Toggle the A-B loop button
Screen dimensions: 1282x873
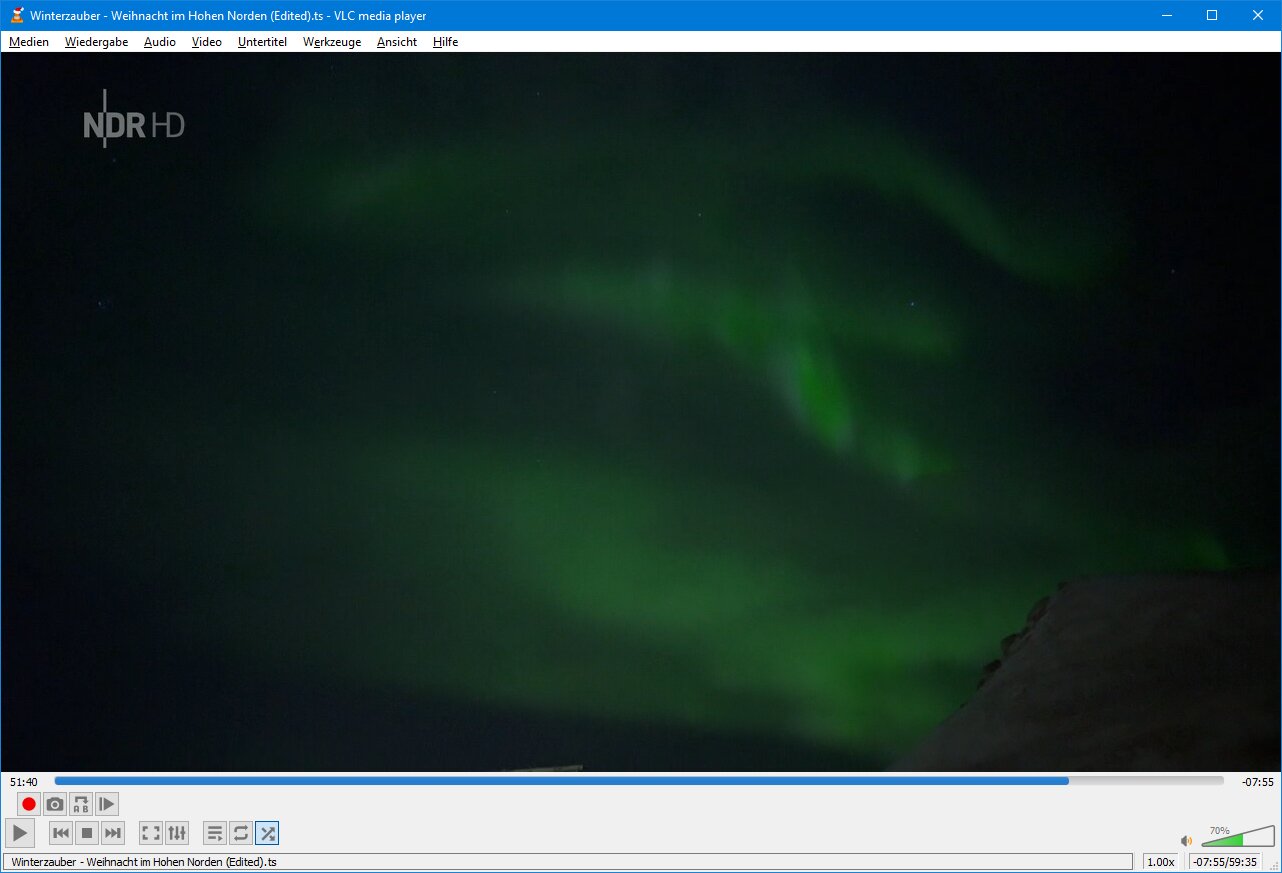click(x=81, y=804)
